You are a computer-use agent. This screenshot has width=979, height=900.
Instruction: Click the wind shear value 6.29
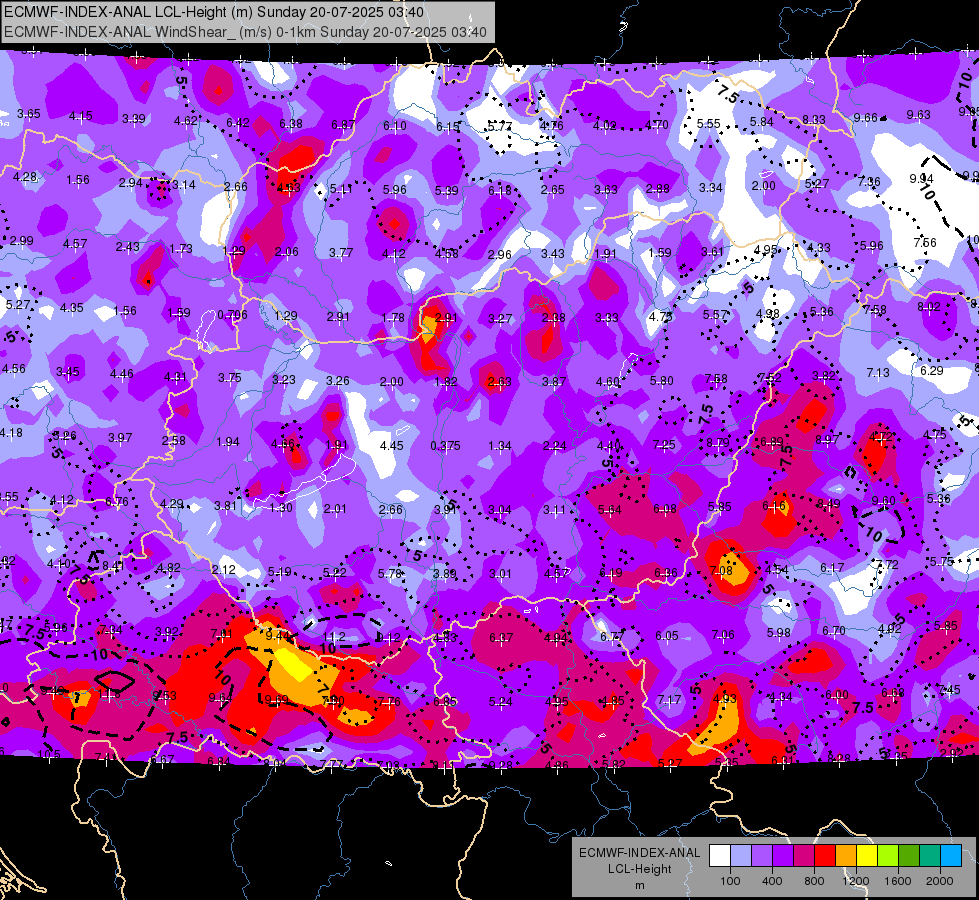point(932,370)
